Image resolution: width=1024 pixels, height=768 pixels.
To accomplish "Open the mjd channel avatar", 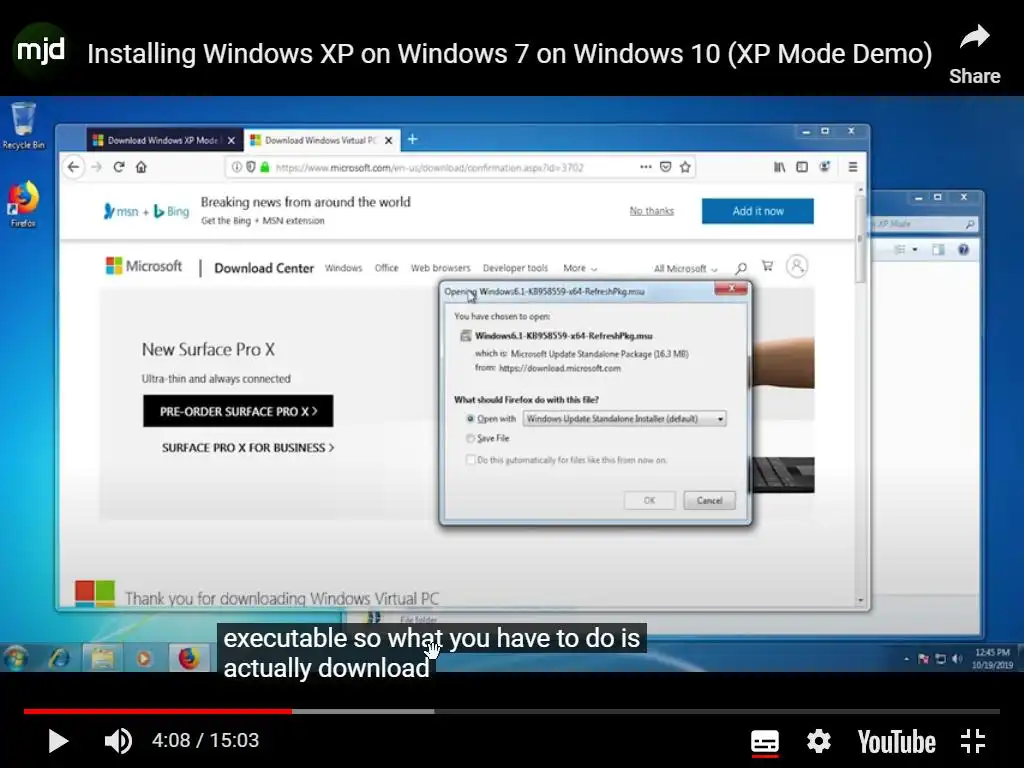I will tap(40, 51).
